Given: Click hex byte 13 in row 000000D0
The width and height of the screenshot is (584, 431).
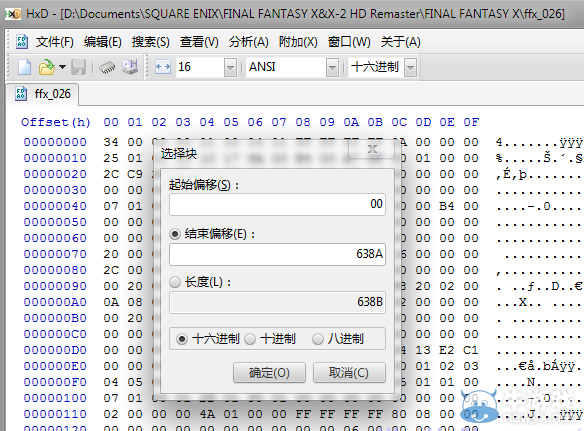Looking at the screenshot, I should (423, 351).
